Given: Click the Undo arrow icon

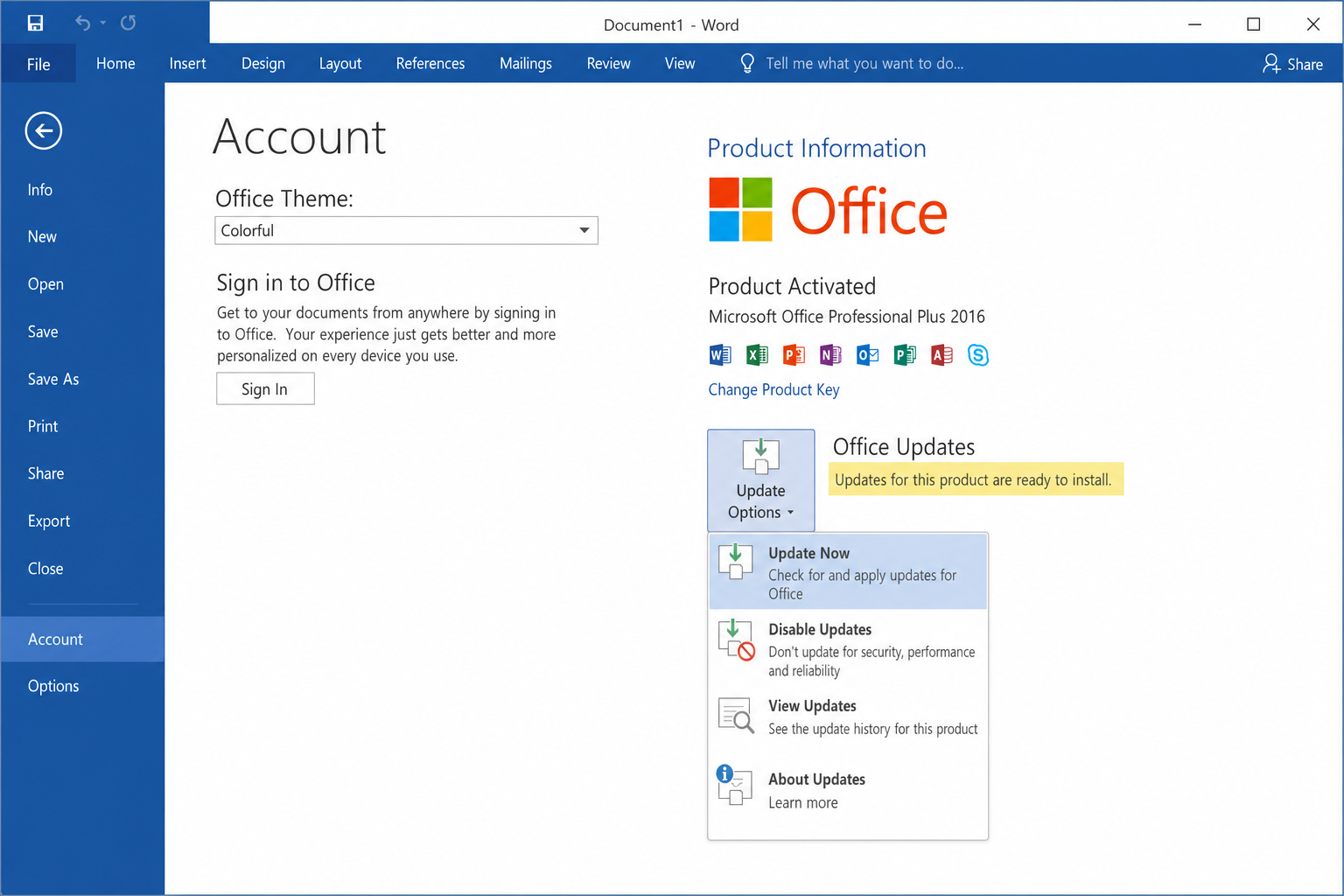Looking at the screenshot, I should (82, 23).
